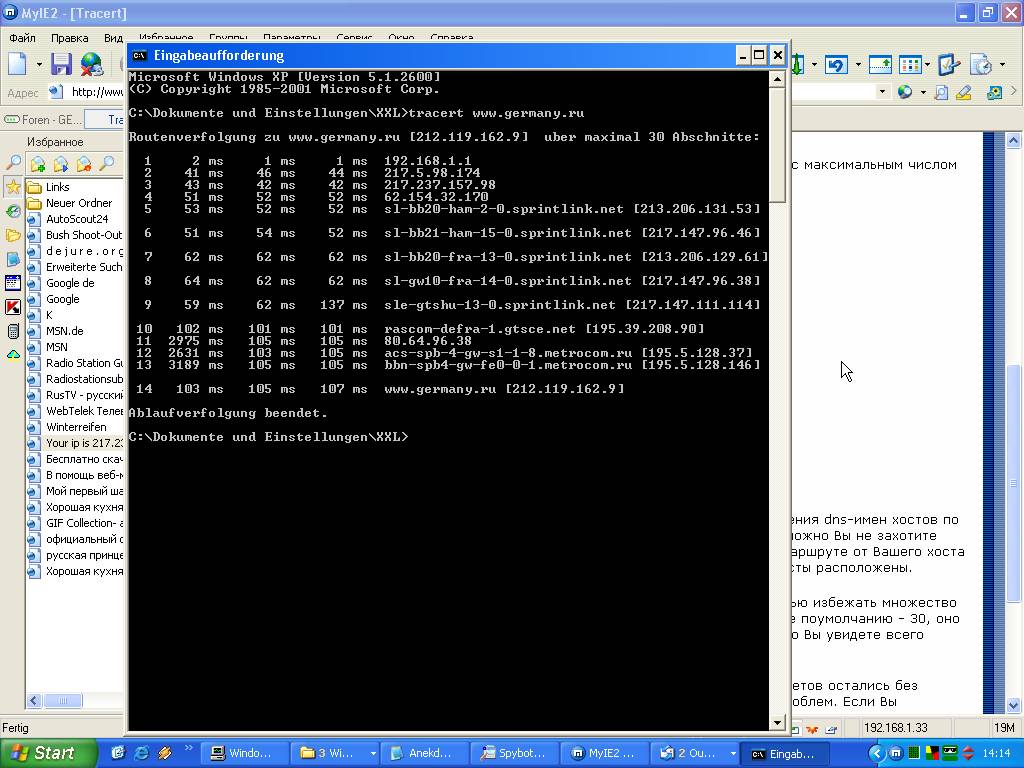Image resolution: width=1024 pixels, height=768 pixels.
Task: Open the AutoScout24 favorite
Action: pyautogui.click(x=77, y=219)
